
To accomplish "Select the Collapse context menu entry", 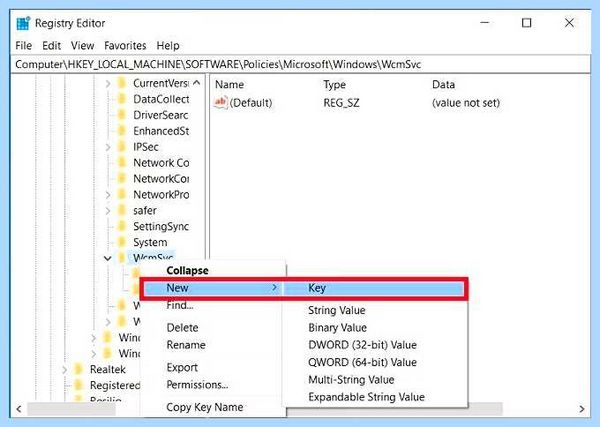I will pos(187,271).
